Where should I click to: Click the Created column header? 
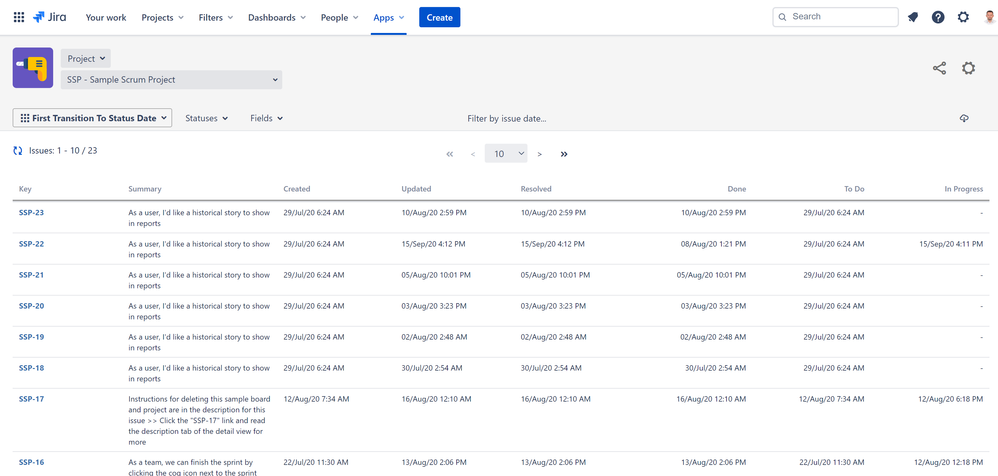tap(297, 189)
